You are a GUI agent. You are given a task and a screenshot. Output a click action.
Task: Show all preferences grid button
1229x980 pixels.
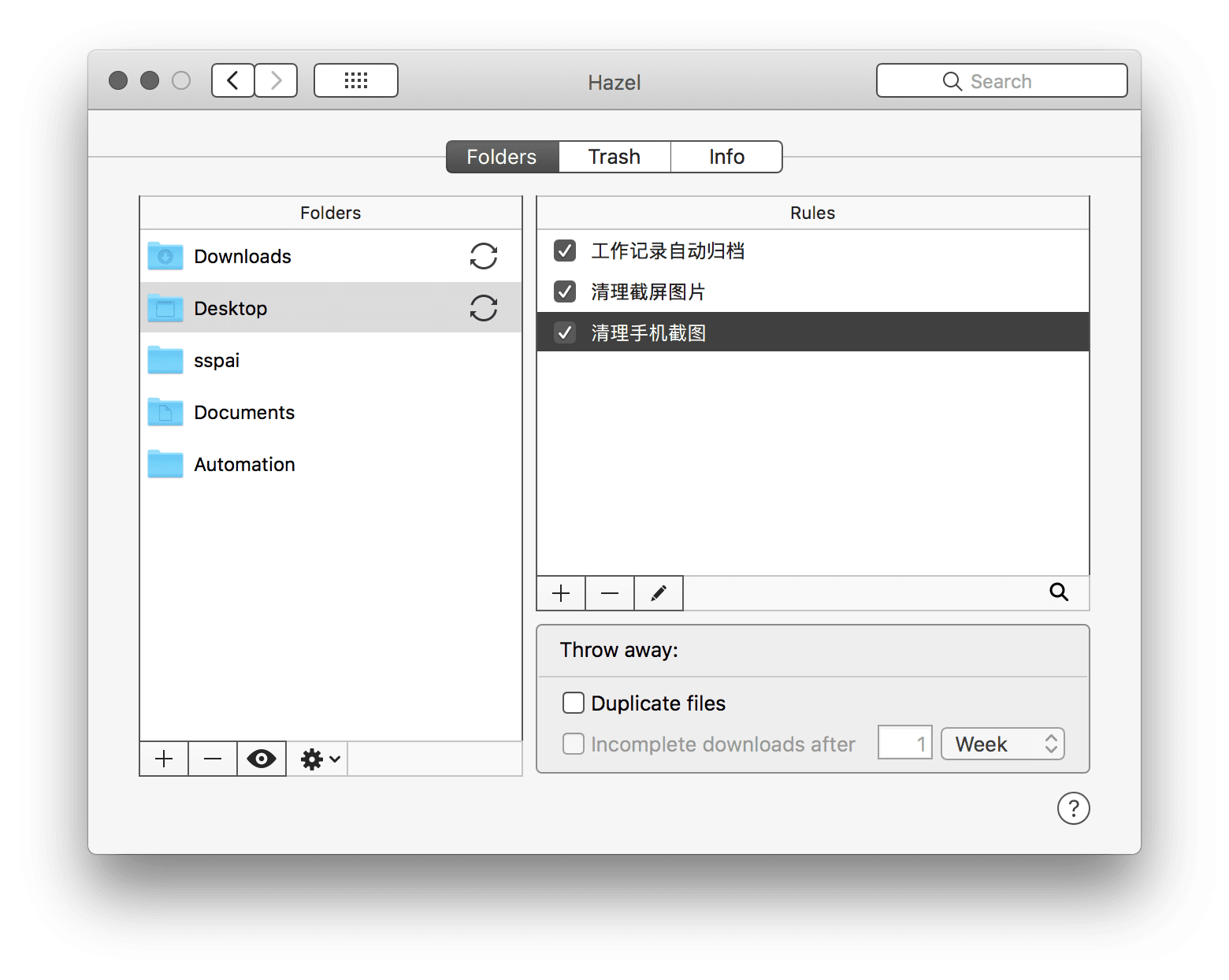pos(356,80)
